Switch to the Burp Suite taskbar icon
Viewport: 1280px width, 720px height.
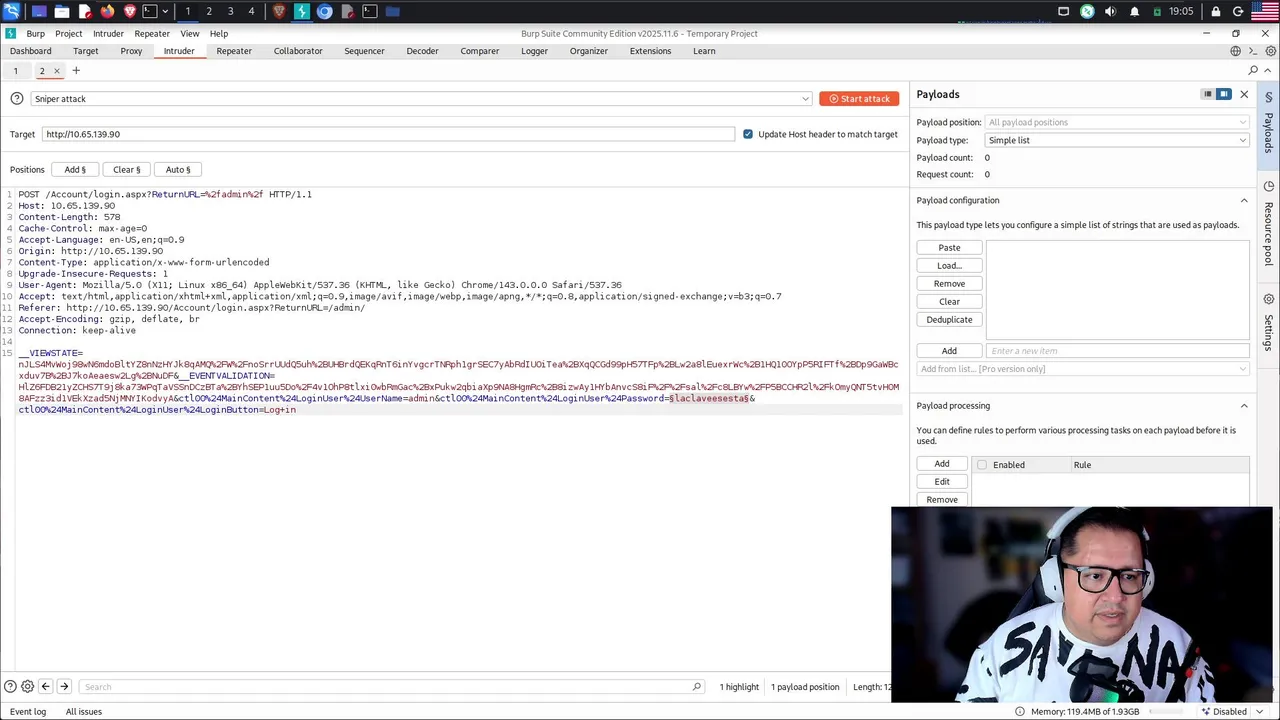[302, 11]
